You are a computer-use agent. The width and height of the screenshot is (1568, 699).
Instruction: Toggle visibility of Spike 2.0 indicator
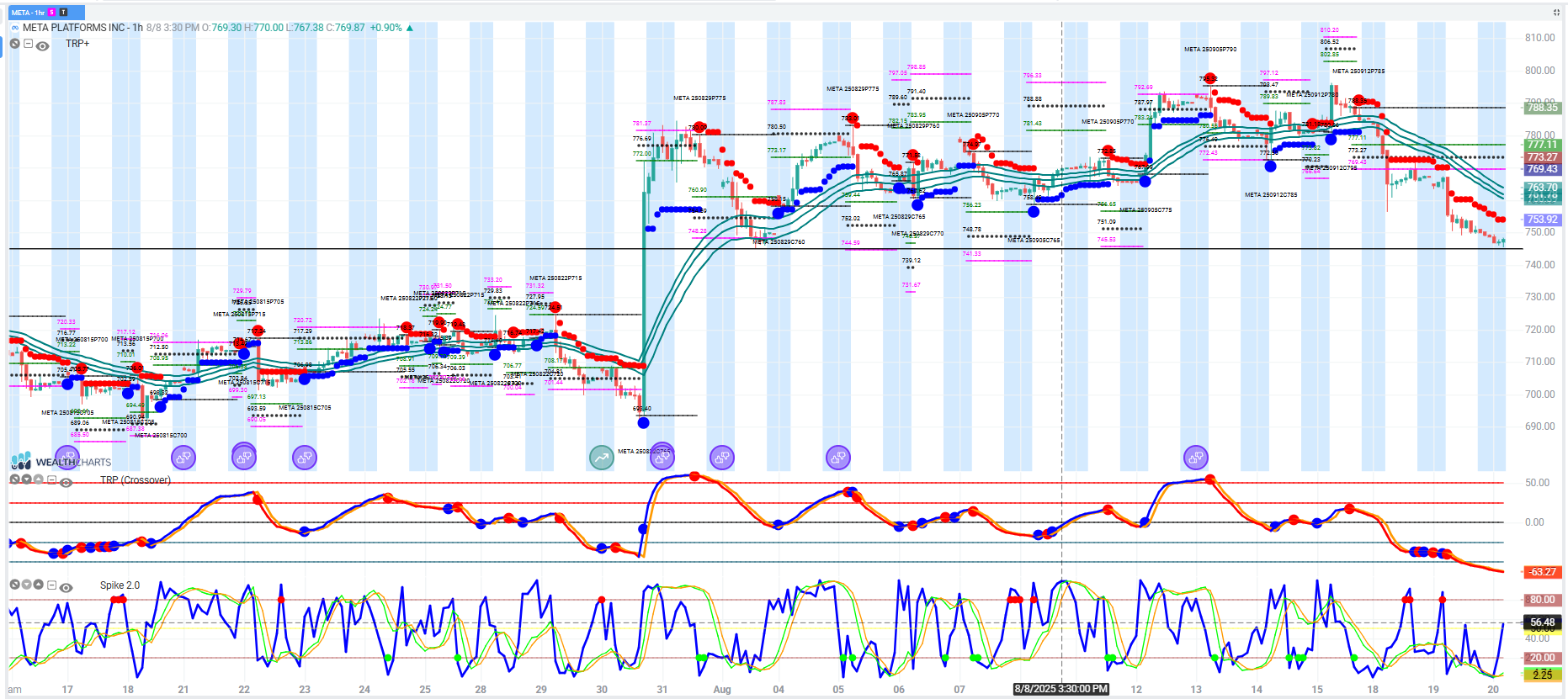(66, 587)
